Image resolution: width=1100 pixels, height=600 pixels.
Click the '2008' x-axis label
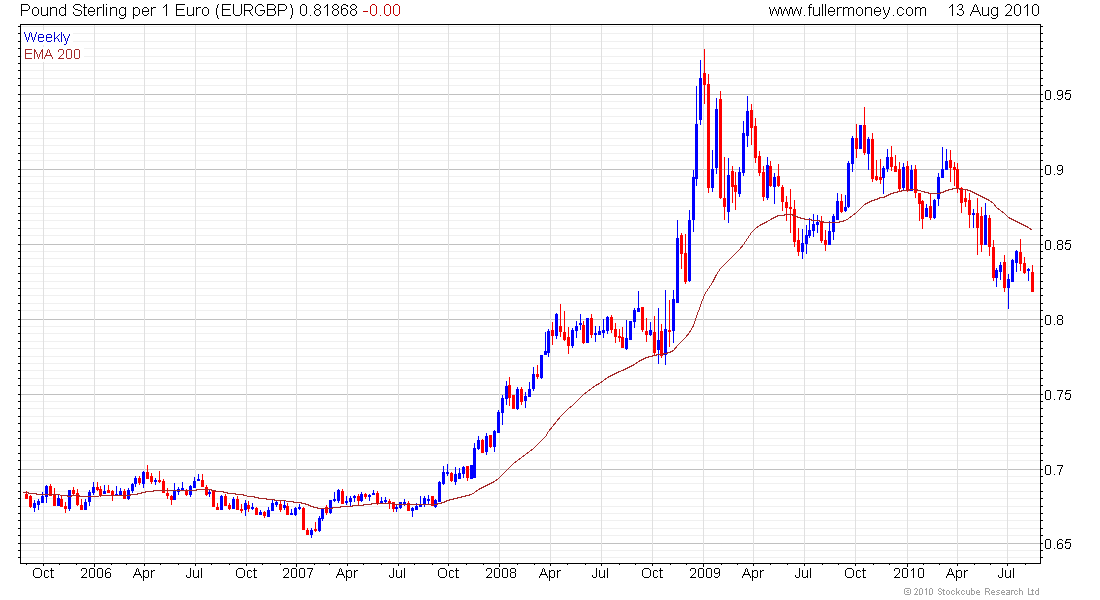(x=501, y=573)
